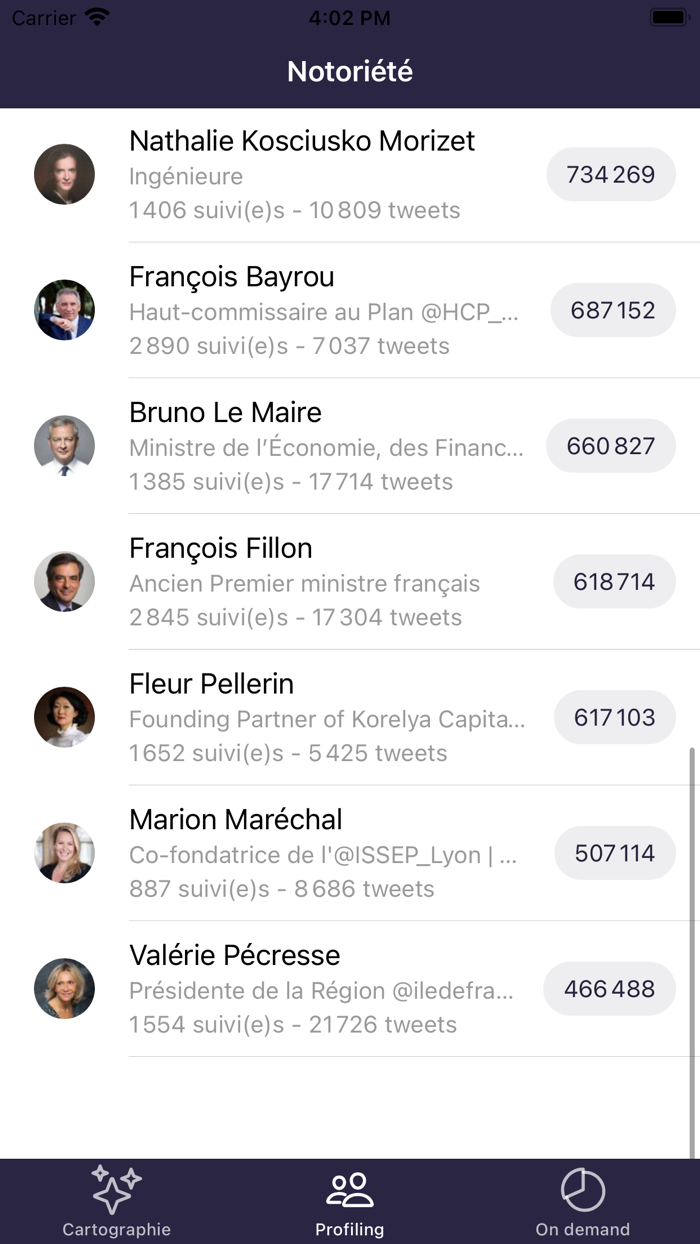Tap François Fillon's avatar
Viewport: 700px width, 1244px height.
64,582
